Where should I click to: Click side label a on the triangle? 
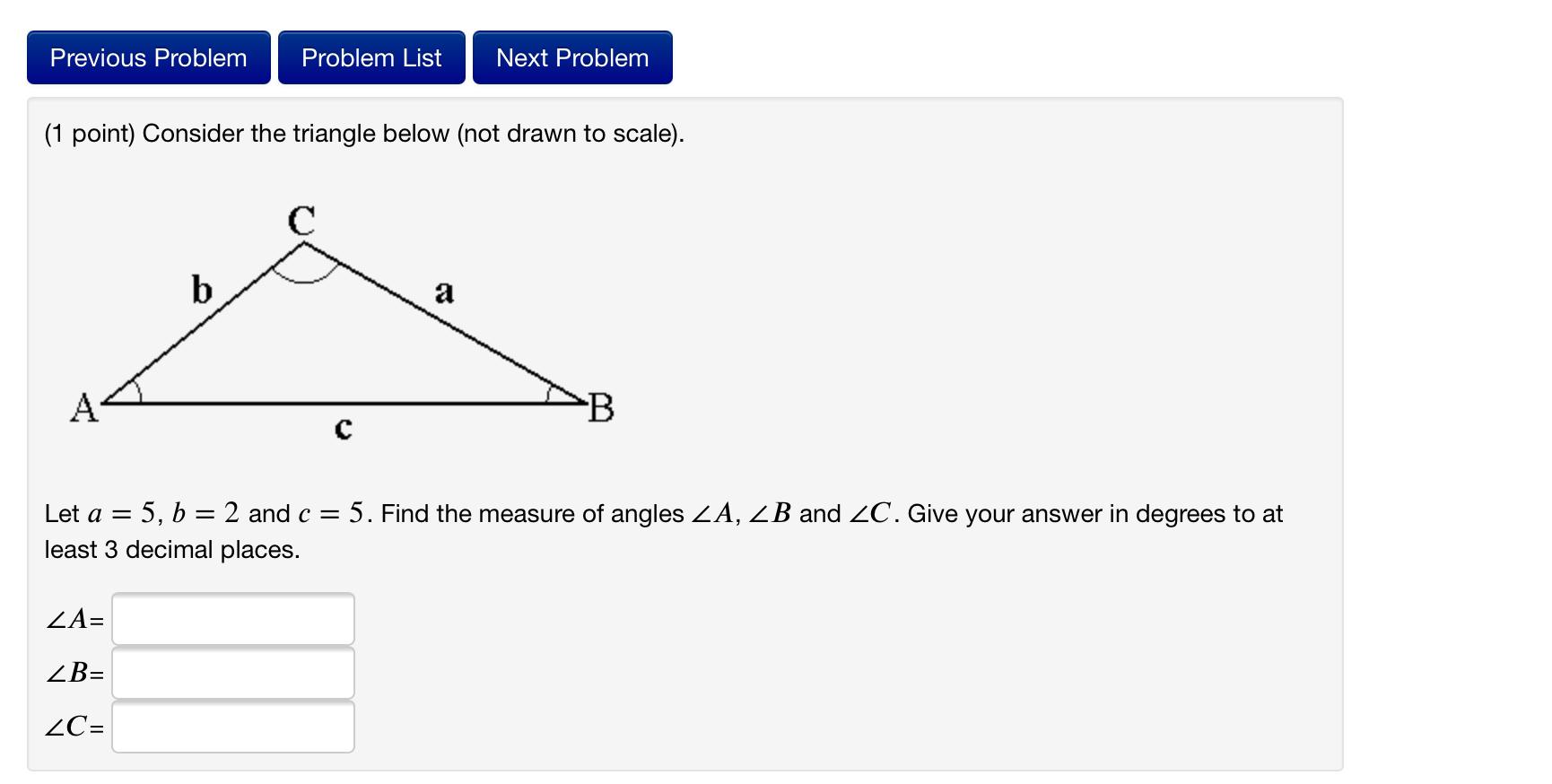(443, 292)
